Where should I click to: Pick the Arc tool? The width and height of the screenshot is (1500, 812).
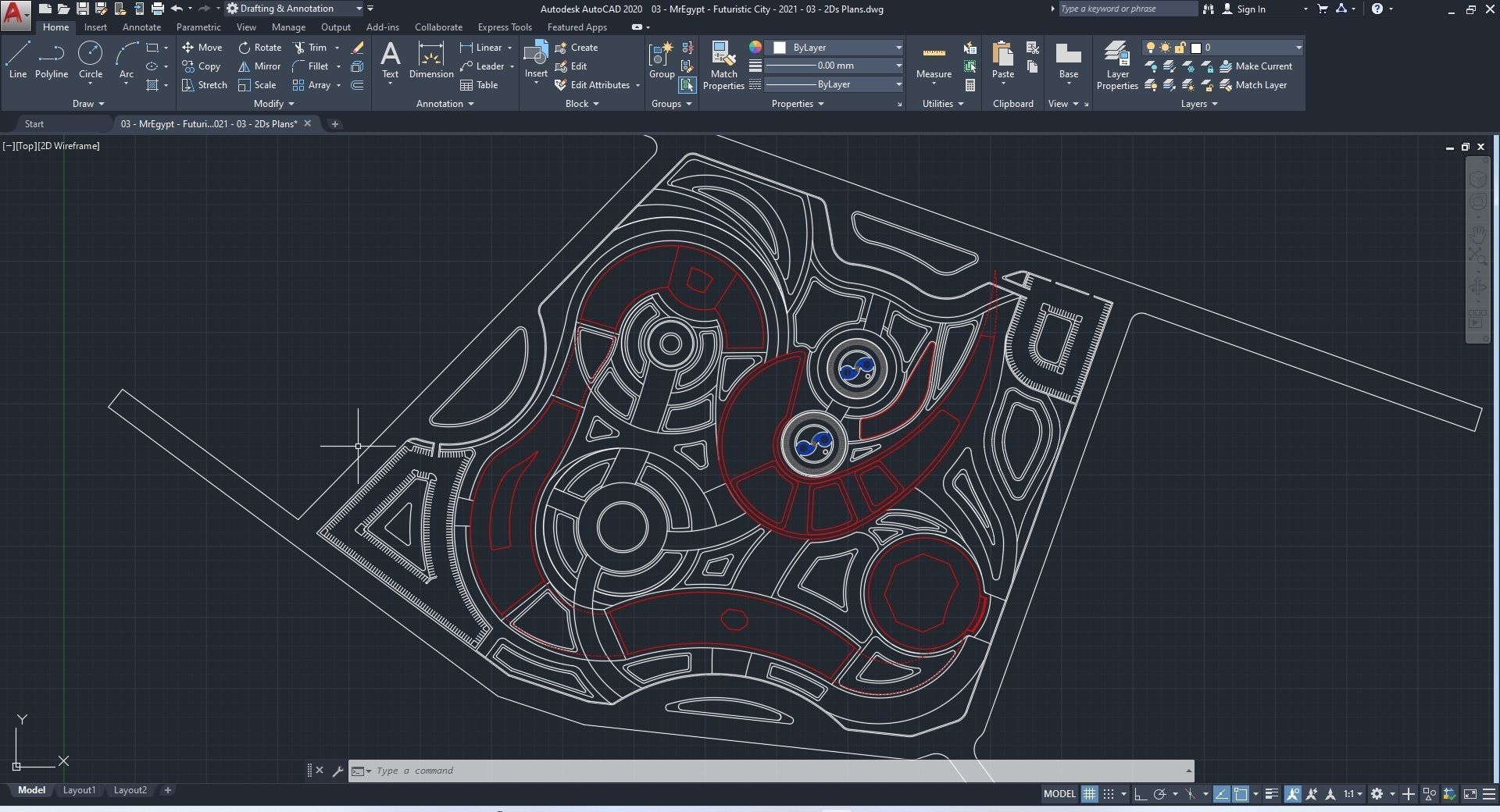127,61
